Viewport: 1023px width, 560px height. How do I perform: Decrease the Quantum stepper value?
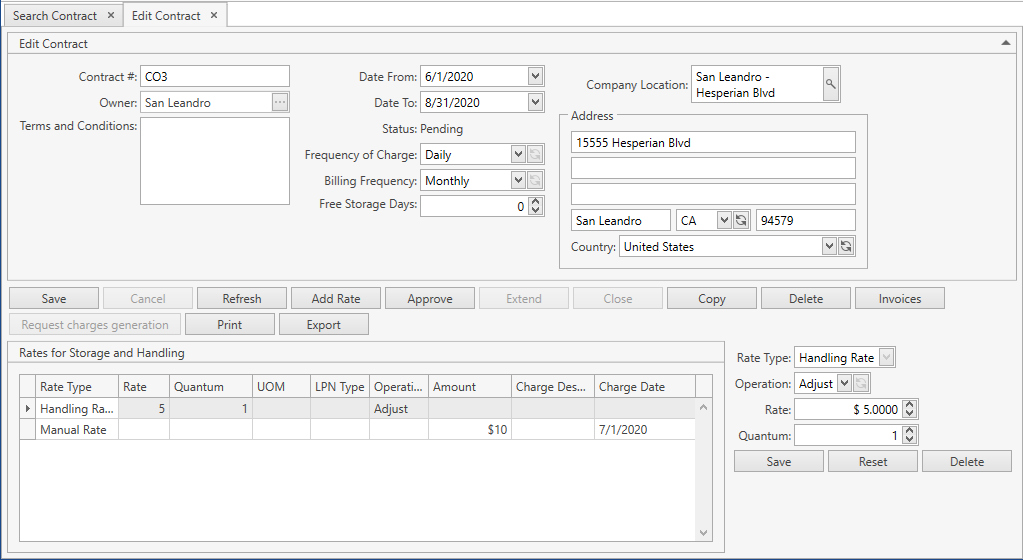click(909, 439)
